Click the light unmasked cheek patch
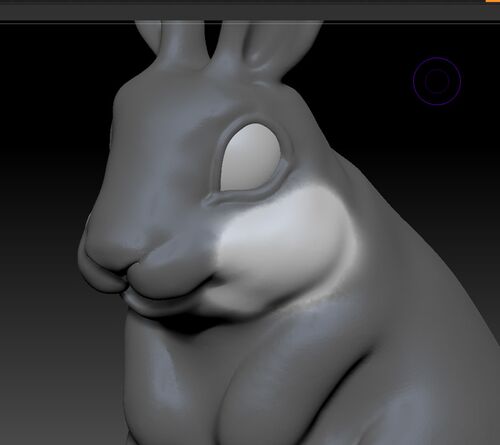 (283, 248)
